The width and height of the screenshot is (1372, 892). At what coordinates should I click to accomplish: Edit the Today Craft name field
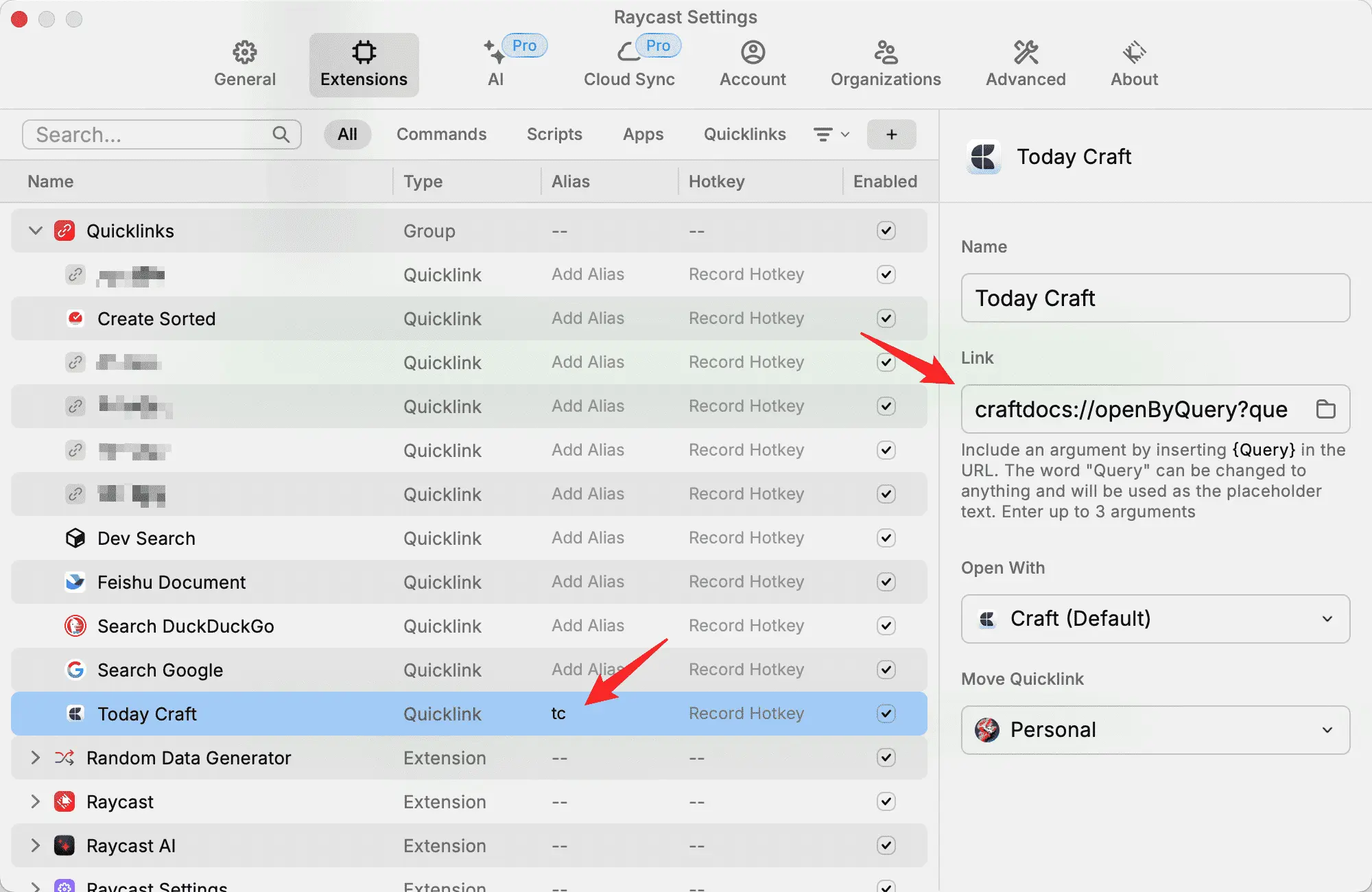[x=1155, y=298]
